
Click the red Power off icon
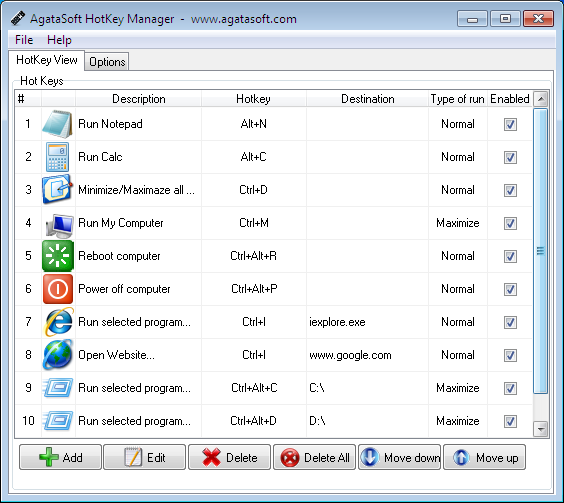click(58, 289)
